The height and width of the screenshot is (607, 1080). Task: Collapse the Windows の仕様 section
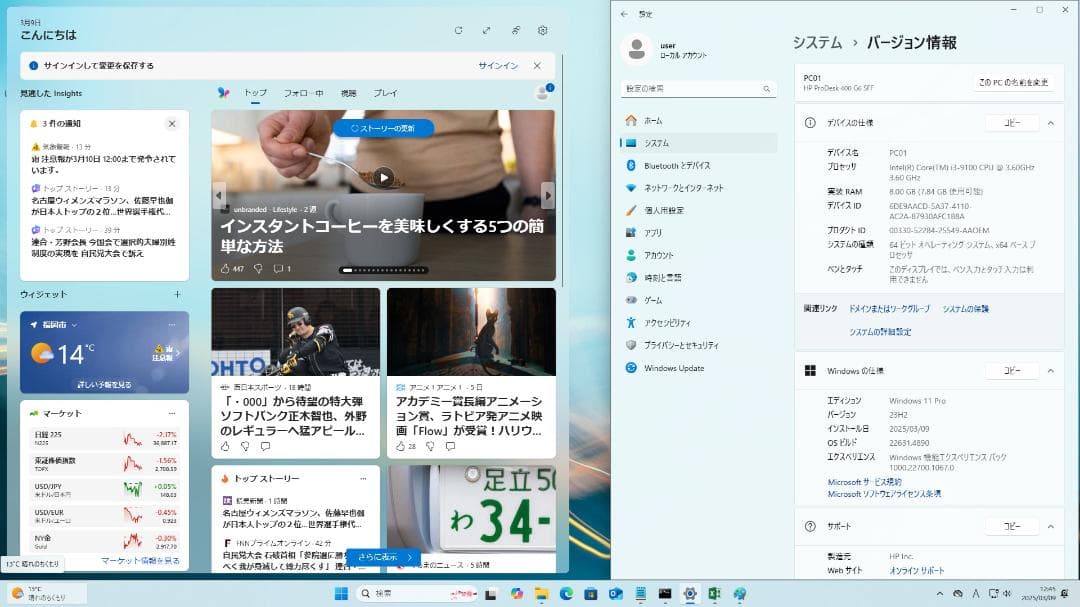[1049, 370]
